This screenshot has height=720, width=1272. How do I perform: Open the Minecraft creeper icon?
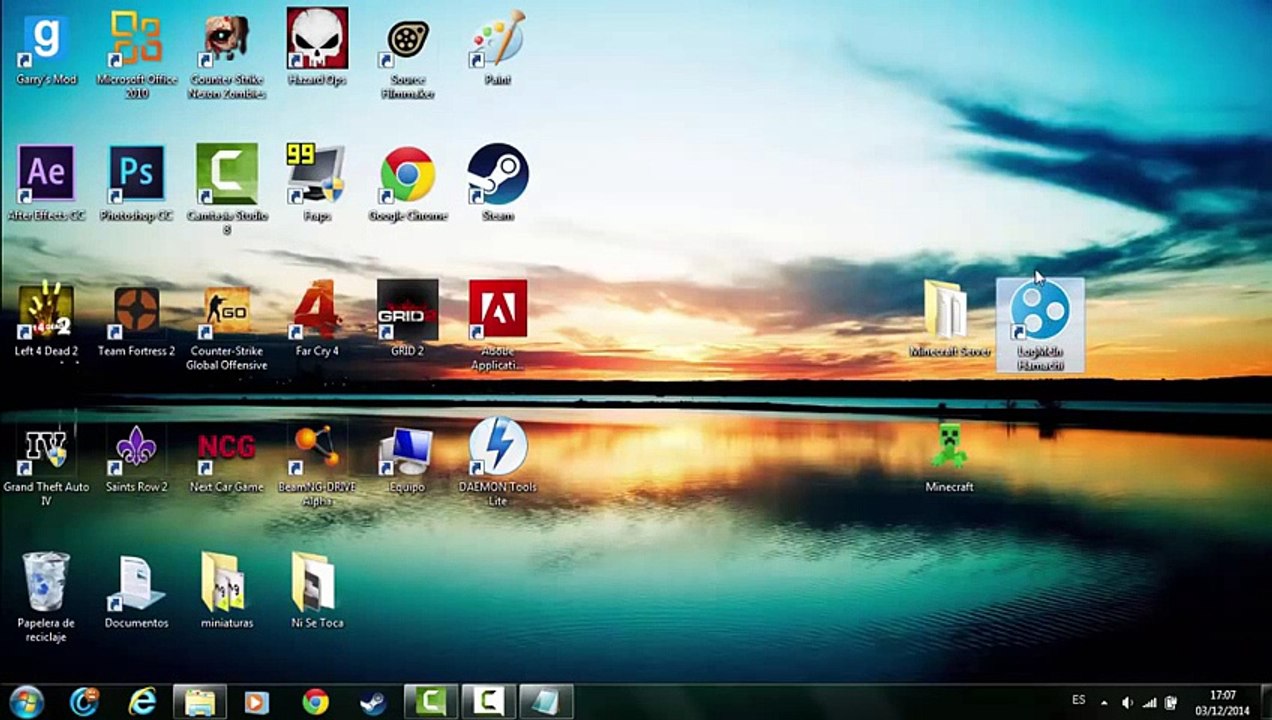pos(948,446)
